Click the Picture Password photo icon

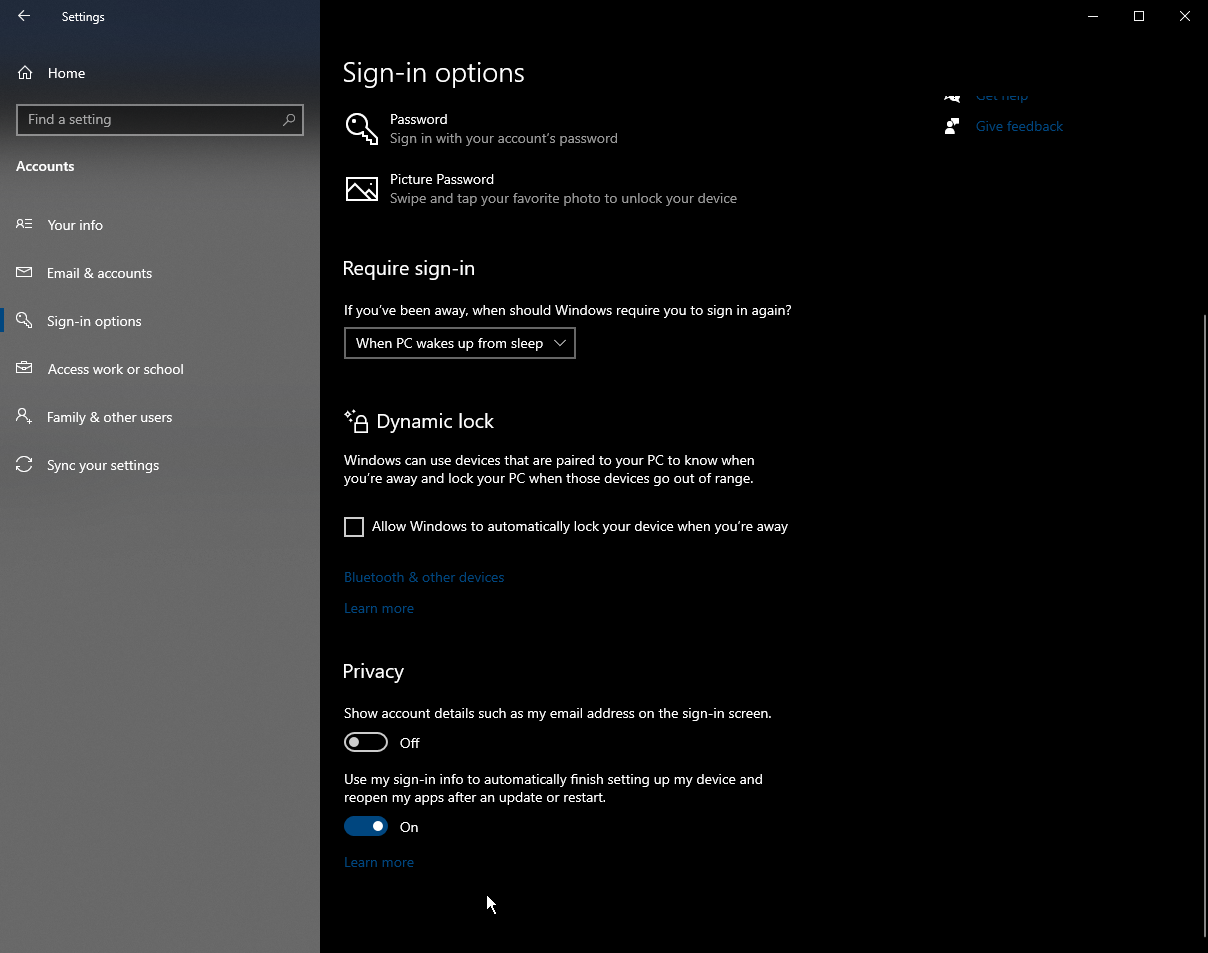361,188
